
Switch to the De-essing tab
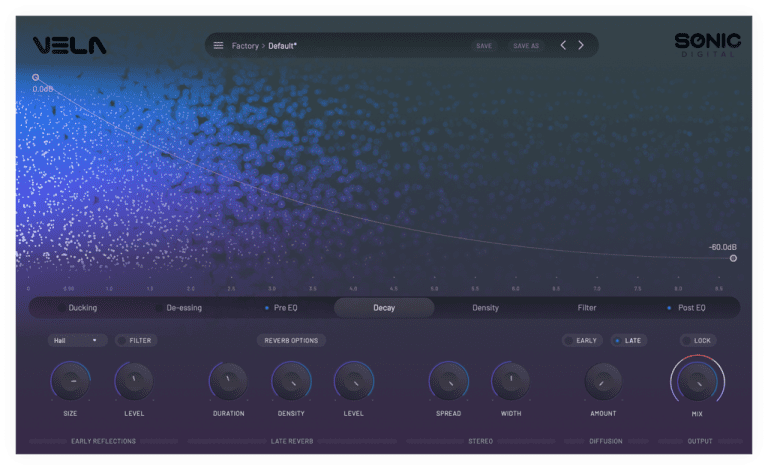(x=184, y=308)
